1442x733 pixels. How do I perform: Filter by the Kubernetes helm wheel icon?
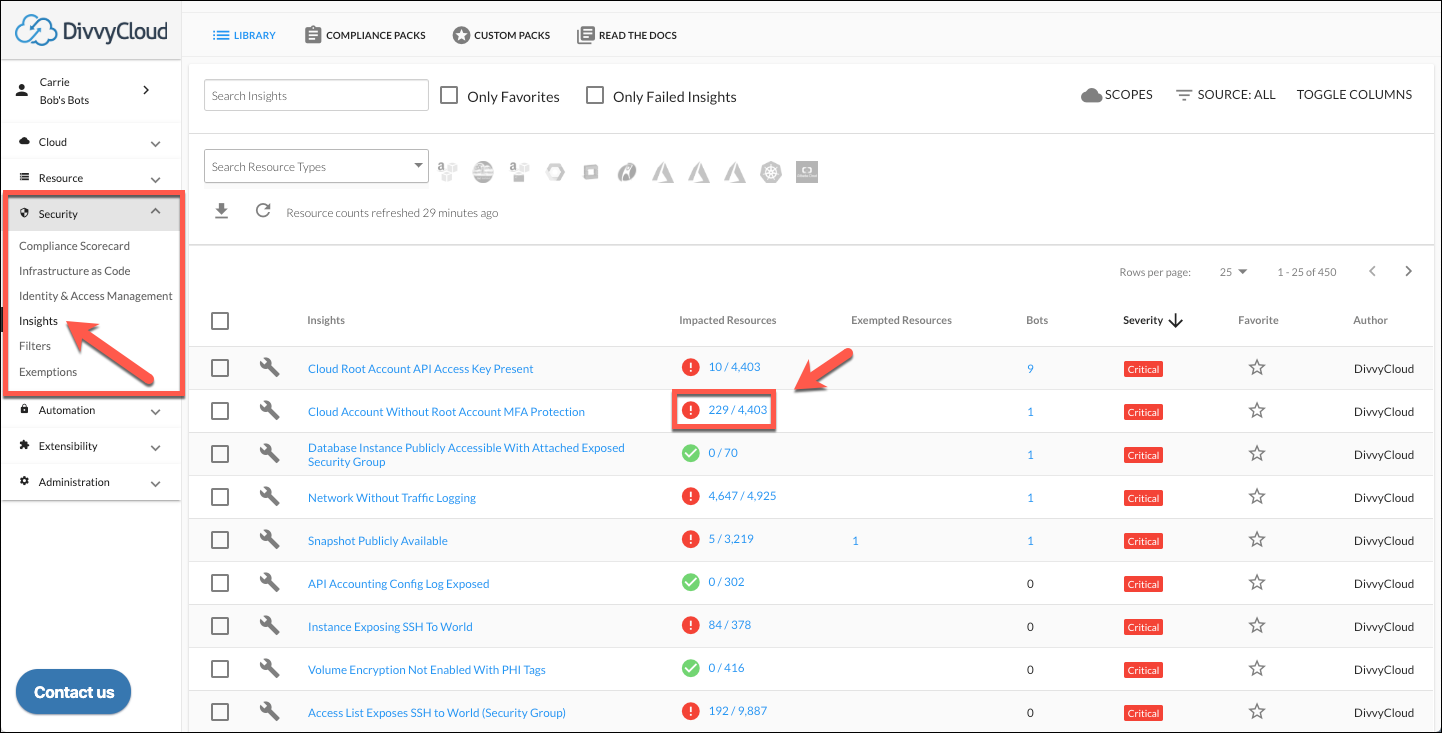point(770,172)
